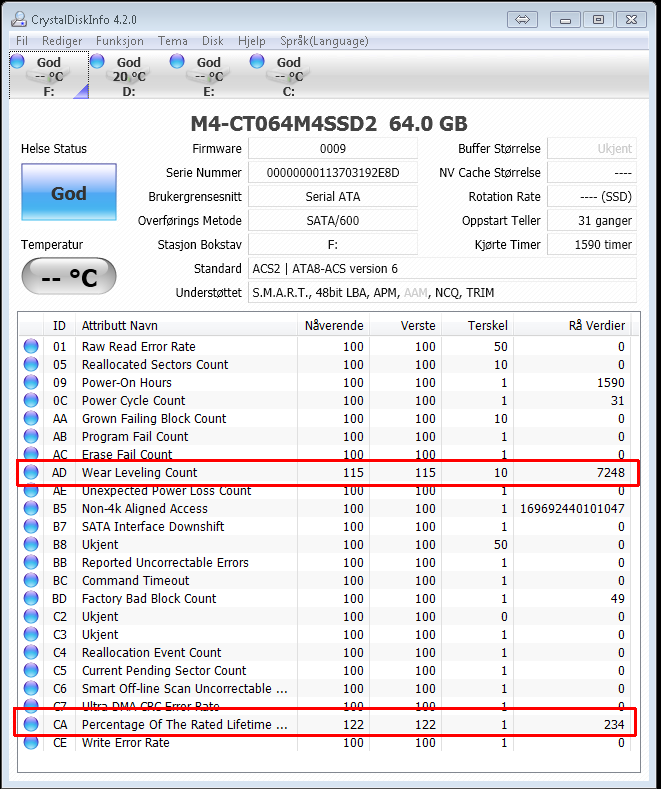Open the Hjelp menu
661x789 pixels.
[252, 41]
